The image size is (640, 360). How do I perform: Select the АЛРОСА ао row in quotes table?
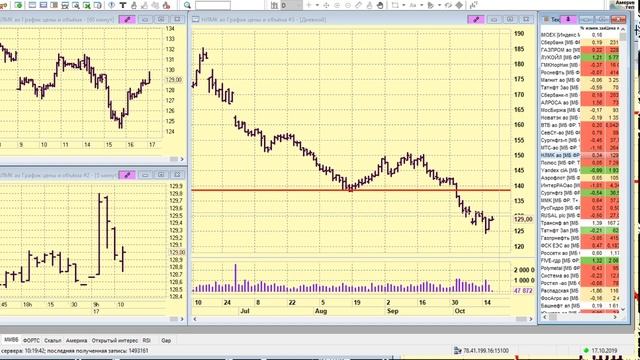tap(580, 102)
